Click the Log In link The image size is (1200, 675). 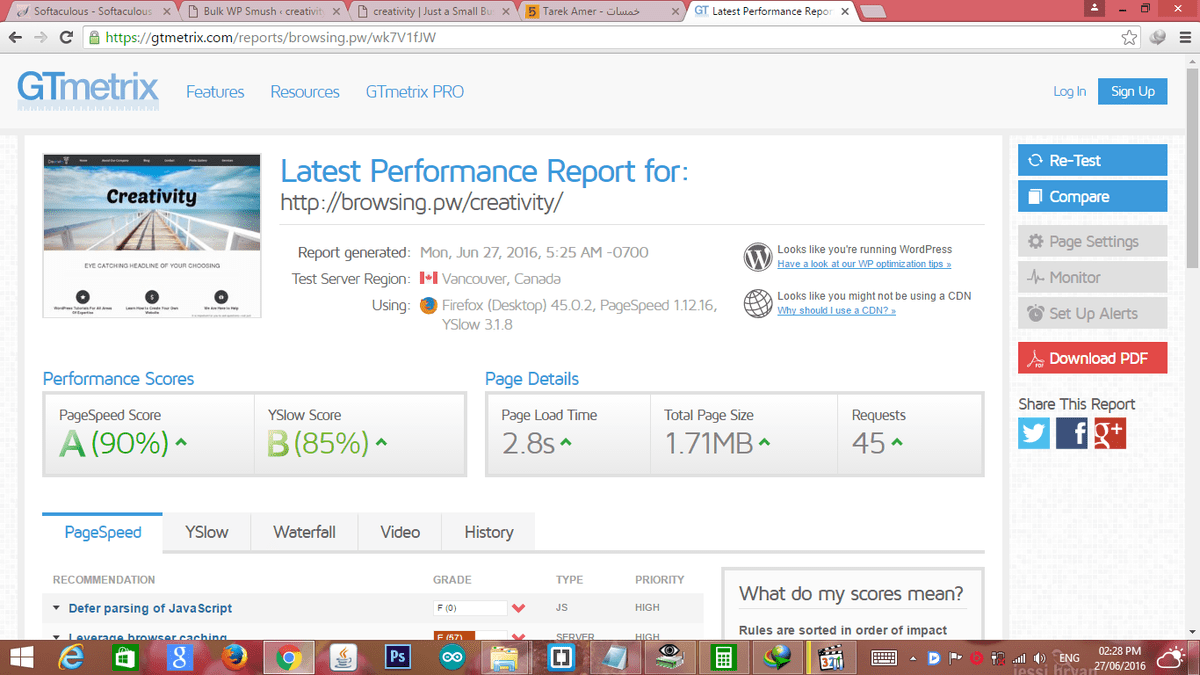click(1069, 91)
